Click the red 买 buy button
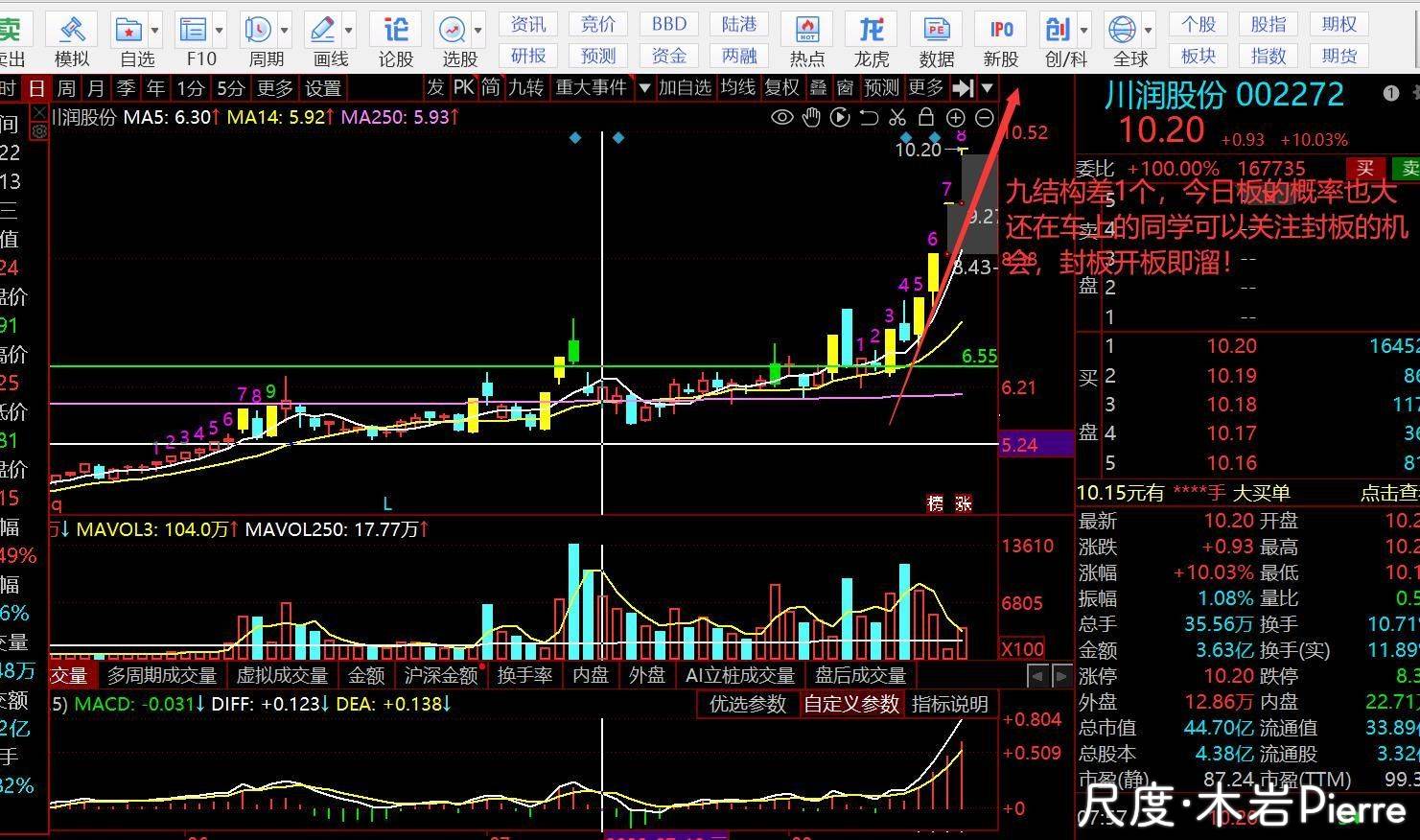The width and height of the screenshot is (1420, 840). click(1365, 169)
